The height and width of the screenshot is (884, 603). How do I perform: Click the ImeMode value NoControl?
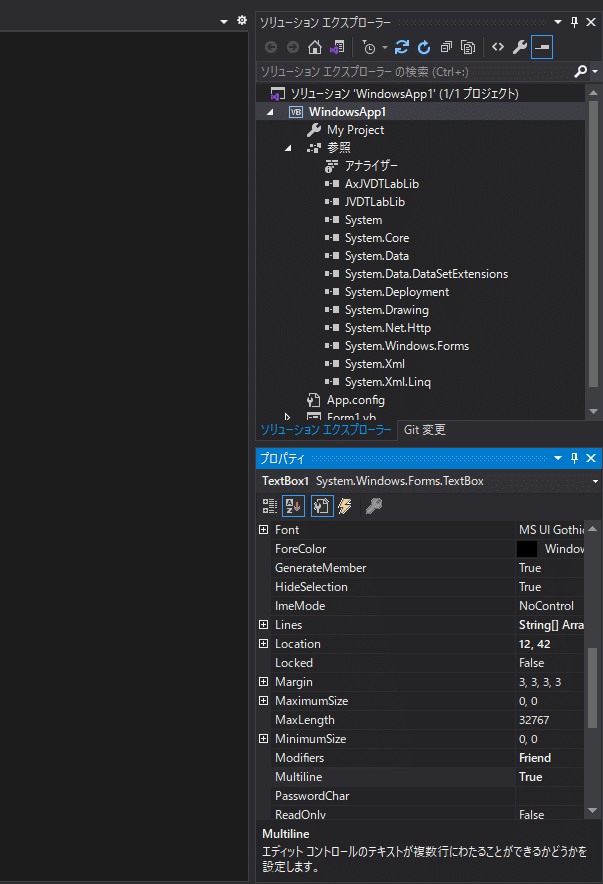click(x=546, y=606)
